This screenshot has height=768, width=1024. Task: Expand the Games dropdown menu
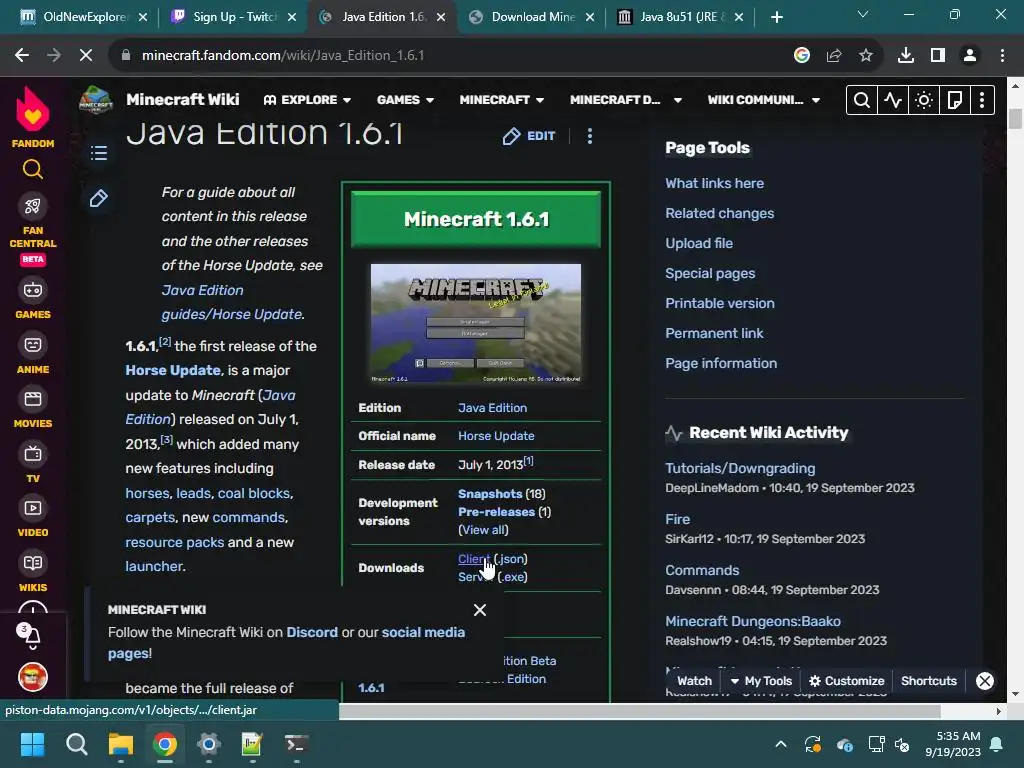click(x=406, y=100)
